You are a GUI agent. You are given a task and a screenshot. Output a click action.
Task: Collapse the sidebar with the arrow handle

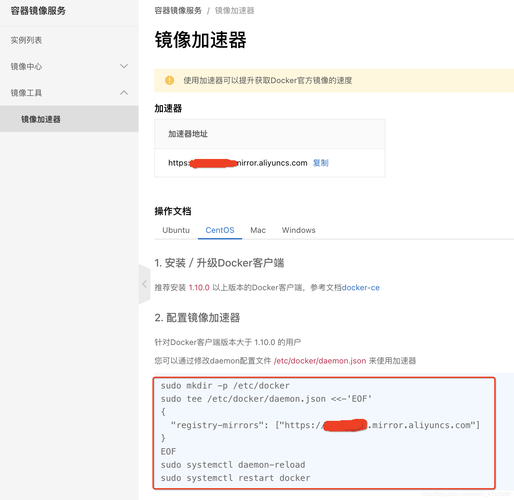[x=144, y=284]
